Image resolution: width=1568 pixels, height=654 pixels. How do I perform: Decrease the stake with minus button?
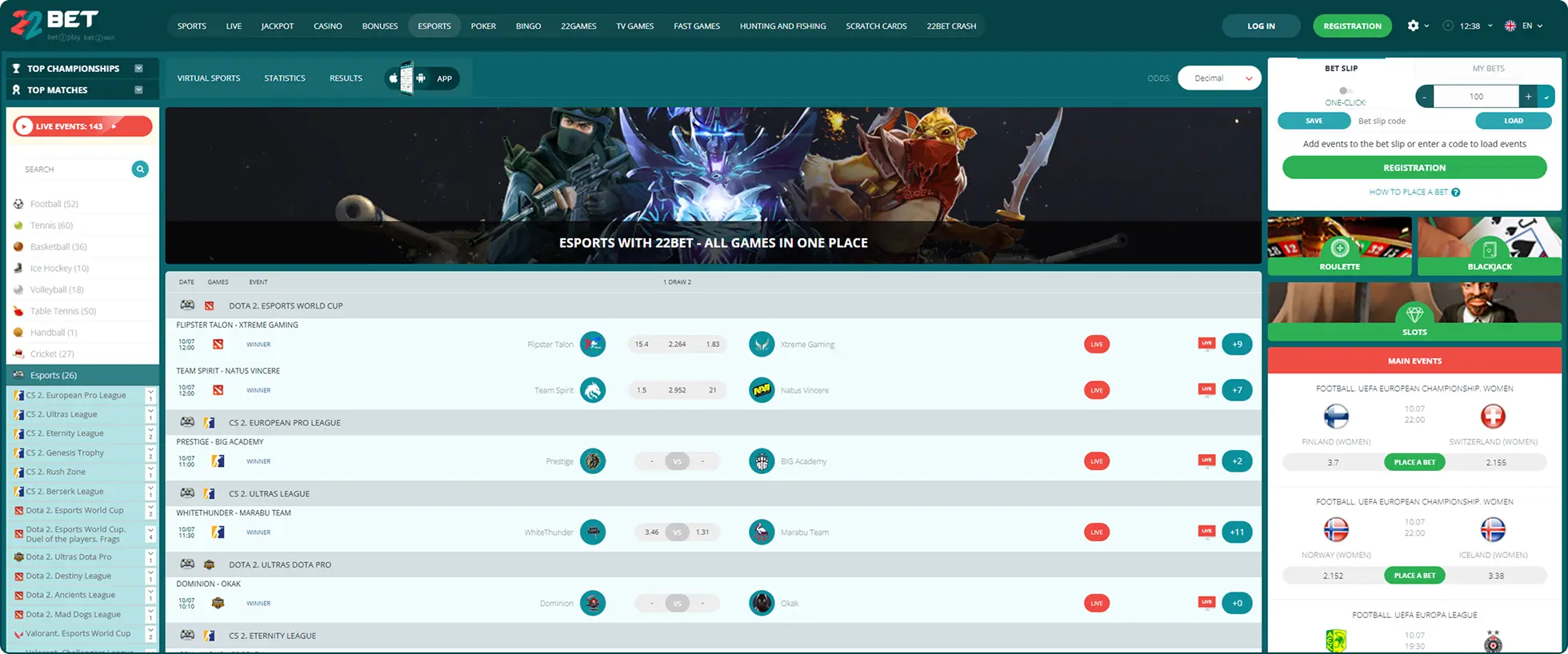coord(1424,97)
